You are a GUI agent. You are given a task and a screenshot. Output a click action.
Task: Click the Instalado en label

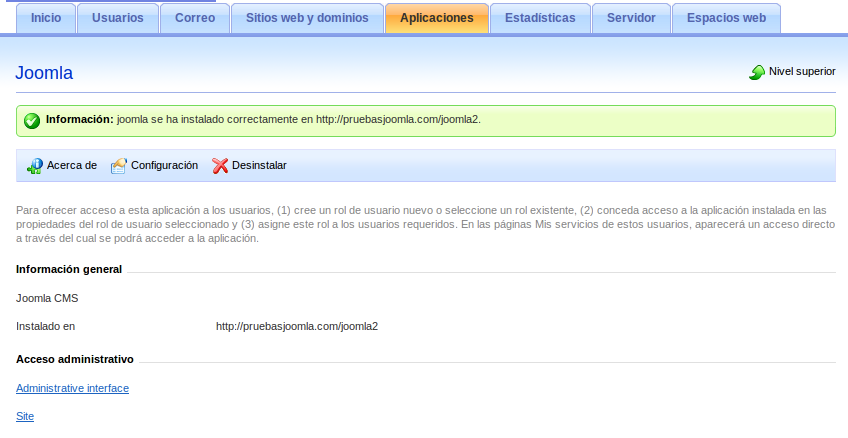(45, 327)
